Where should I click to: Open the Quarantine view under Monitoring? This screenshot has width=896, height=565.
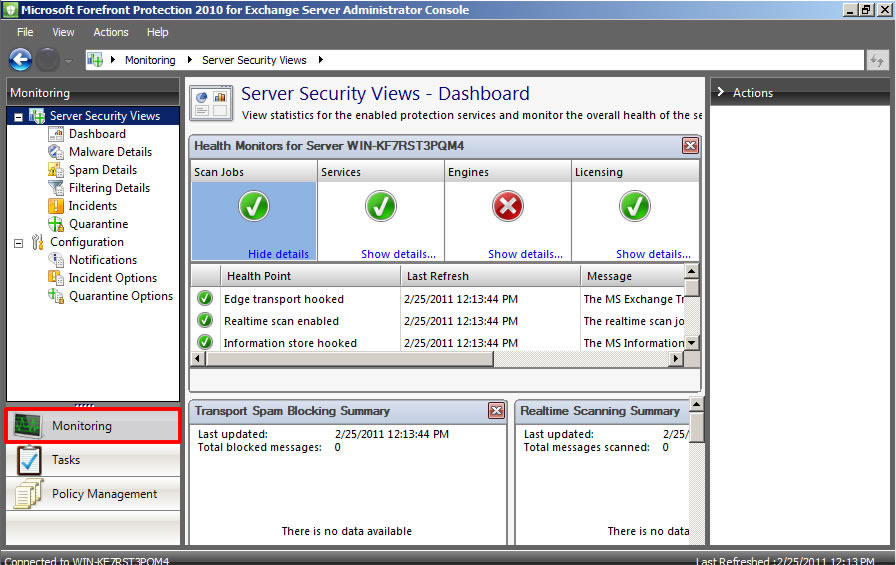pyautogui.click(x=98, y=224)
